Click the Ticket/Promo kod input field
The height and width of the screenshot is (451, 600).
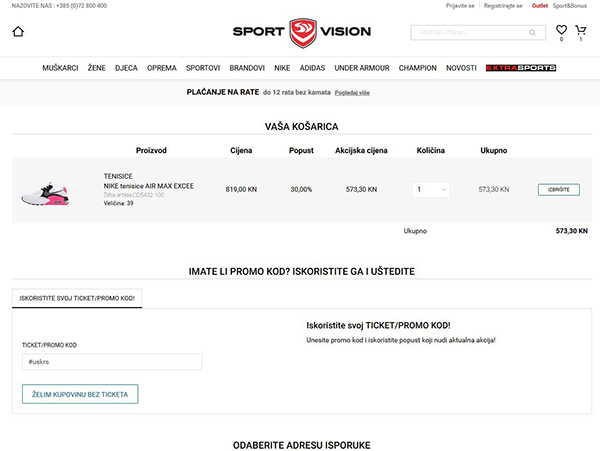pyautogui.click(x=112, y=362)
